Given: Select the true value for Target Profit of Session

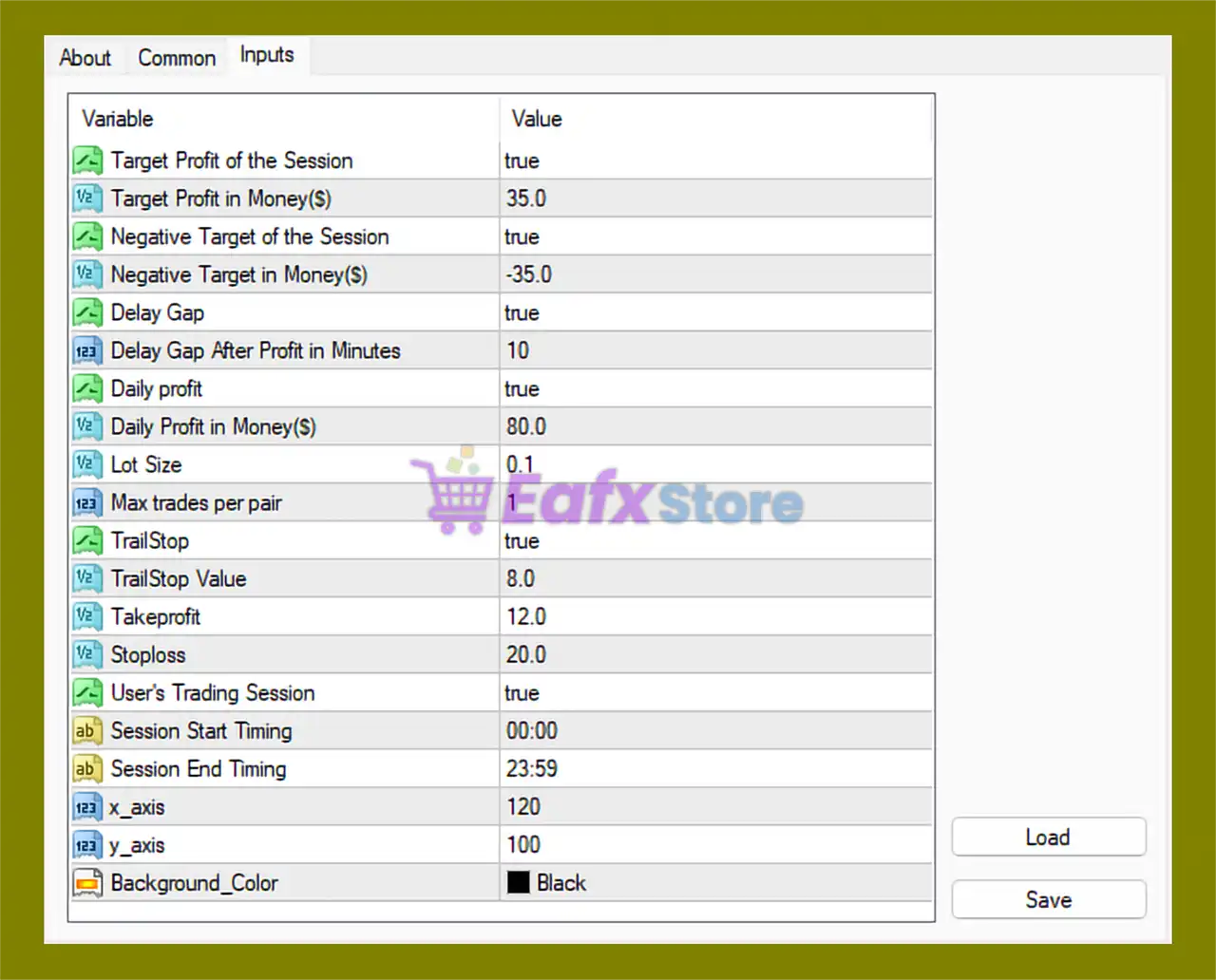Looking at the screenshot, I should [522, 160].
